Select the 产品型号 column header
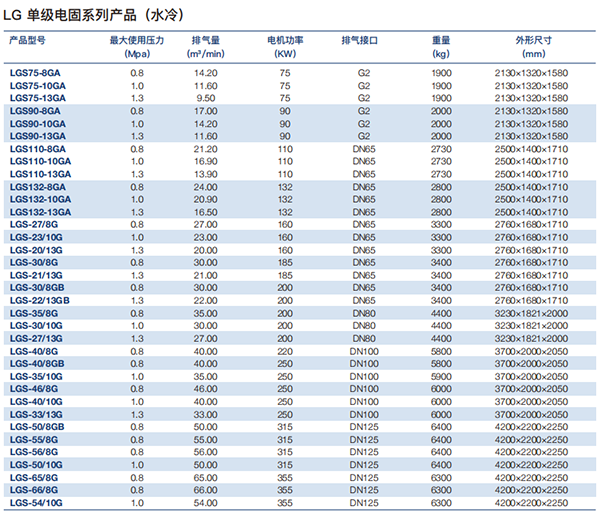The width and height of the screenshot is (600, 519). pos(28,40)
